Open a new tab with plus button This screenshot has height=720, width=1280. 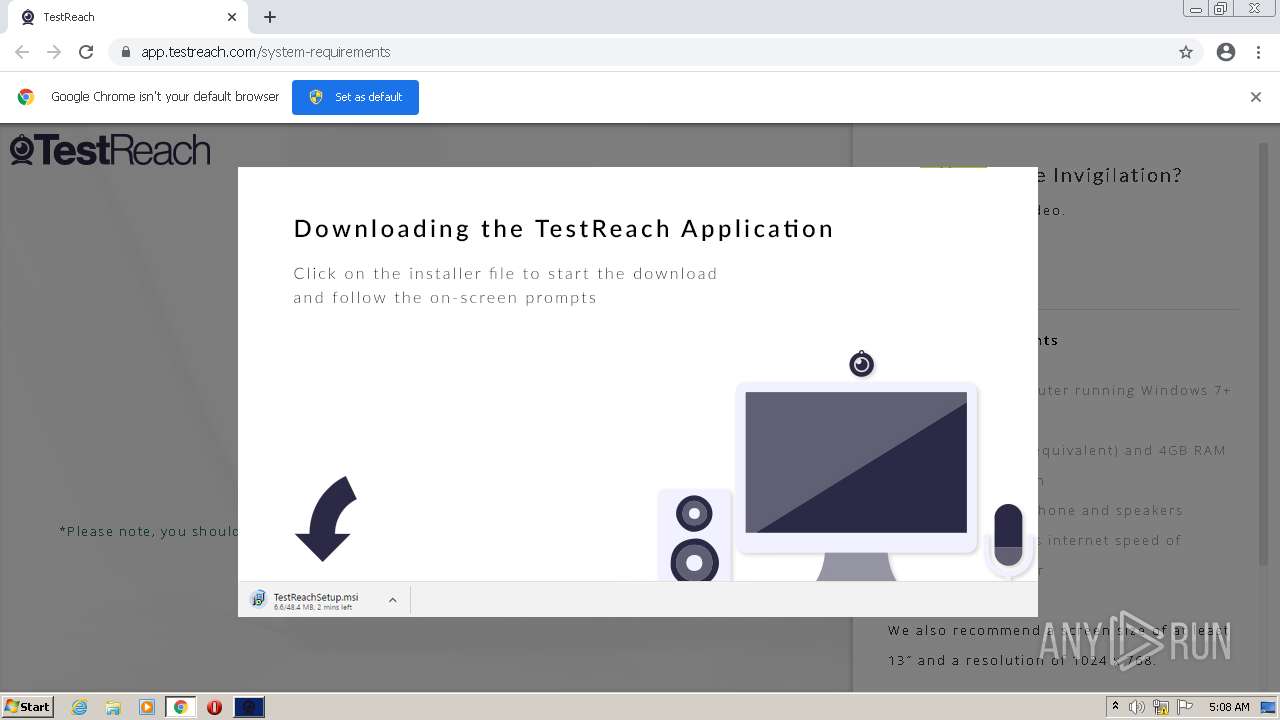point(270,17)
